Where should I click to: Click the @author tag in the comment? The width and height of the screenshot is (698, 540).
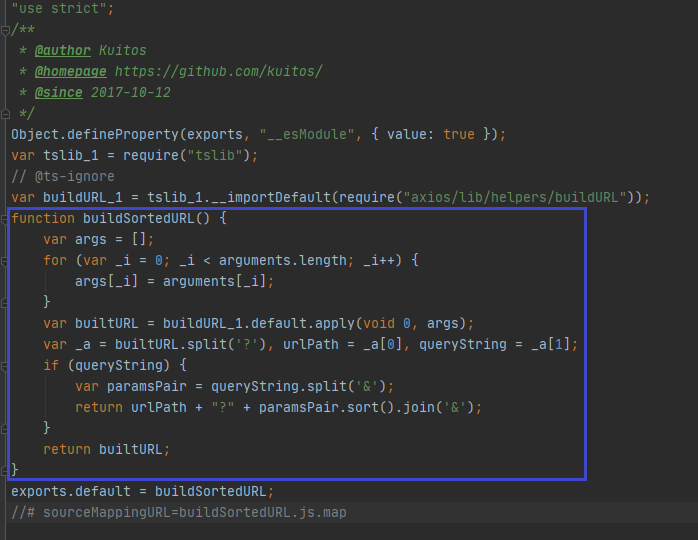(63, 50)
